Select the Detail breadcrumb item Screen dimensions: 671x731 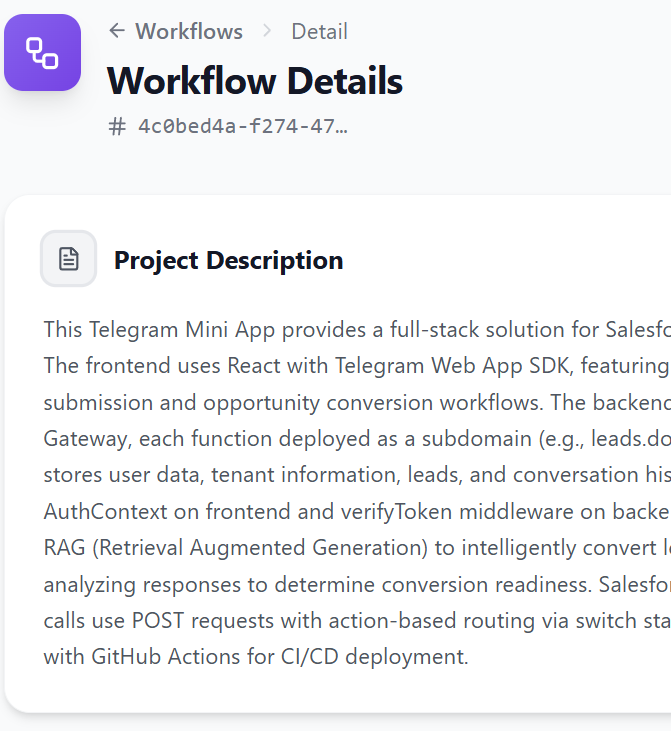pos(319,31)
